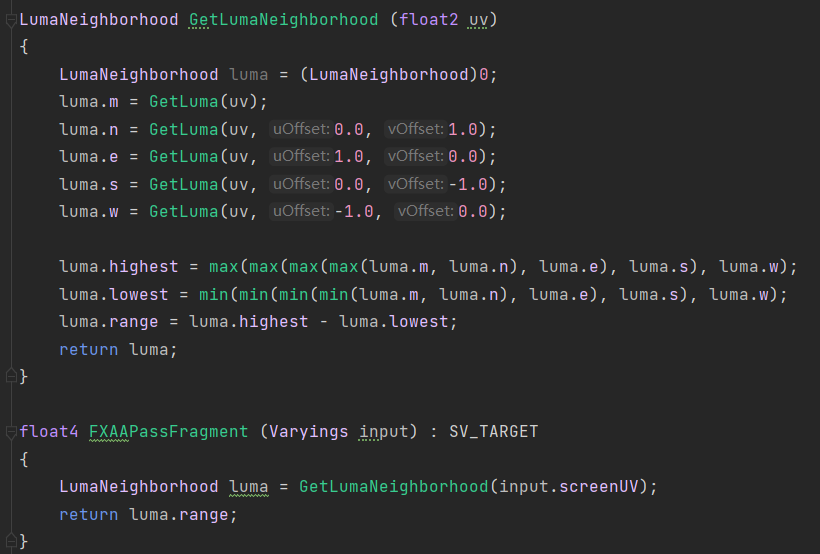Screen dimensions: 820x554
Task: Click the GetLumaNeighborhood function name in declaration
Action: (x=283, y=20)
